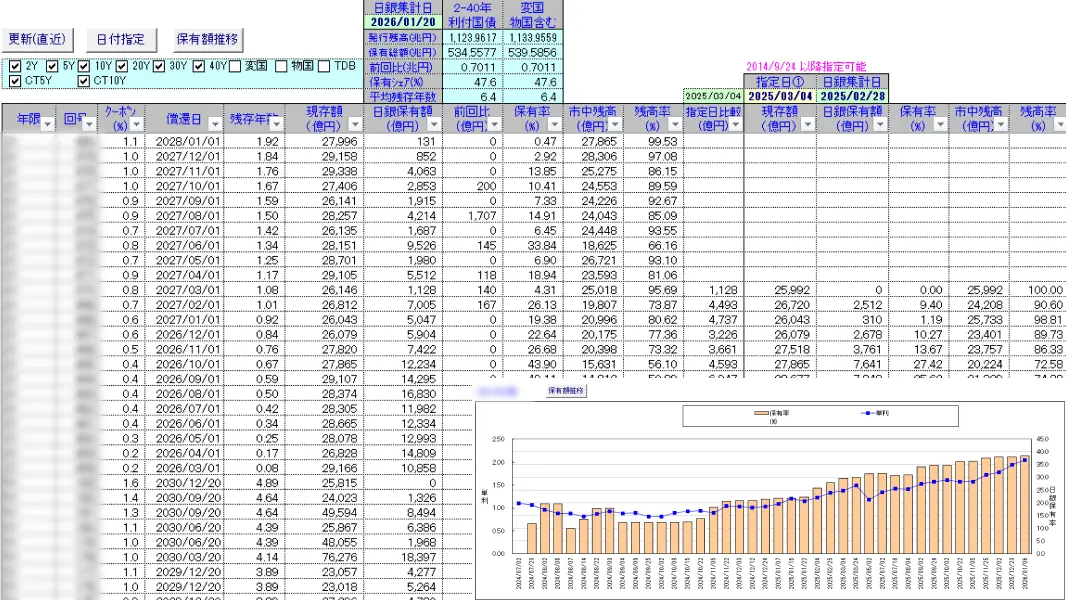Open the 日銀保有額 filter dropdown next to 前回比
1068x600 pixels.
click(434, 125)
